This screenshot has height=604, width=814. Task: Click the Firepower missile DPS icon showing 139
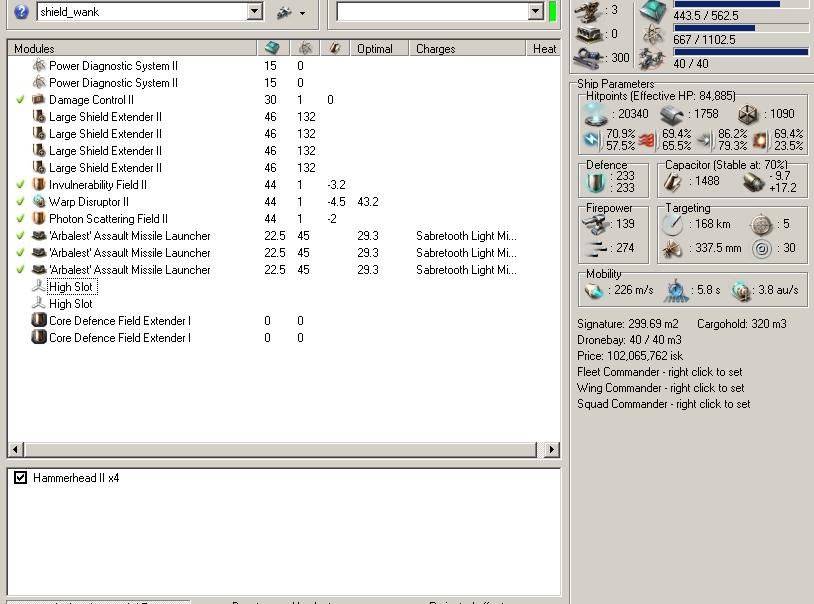coord(595,224)
